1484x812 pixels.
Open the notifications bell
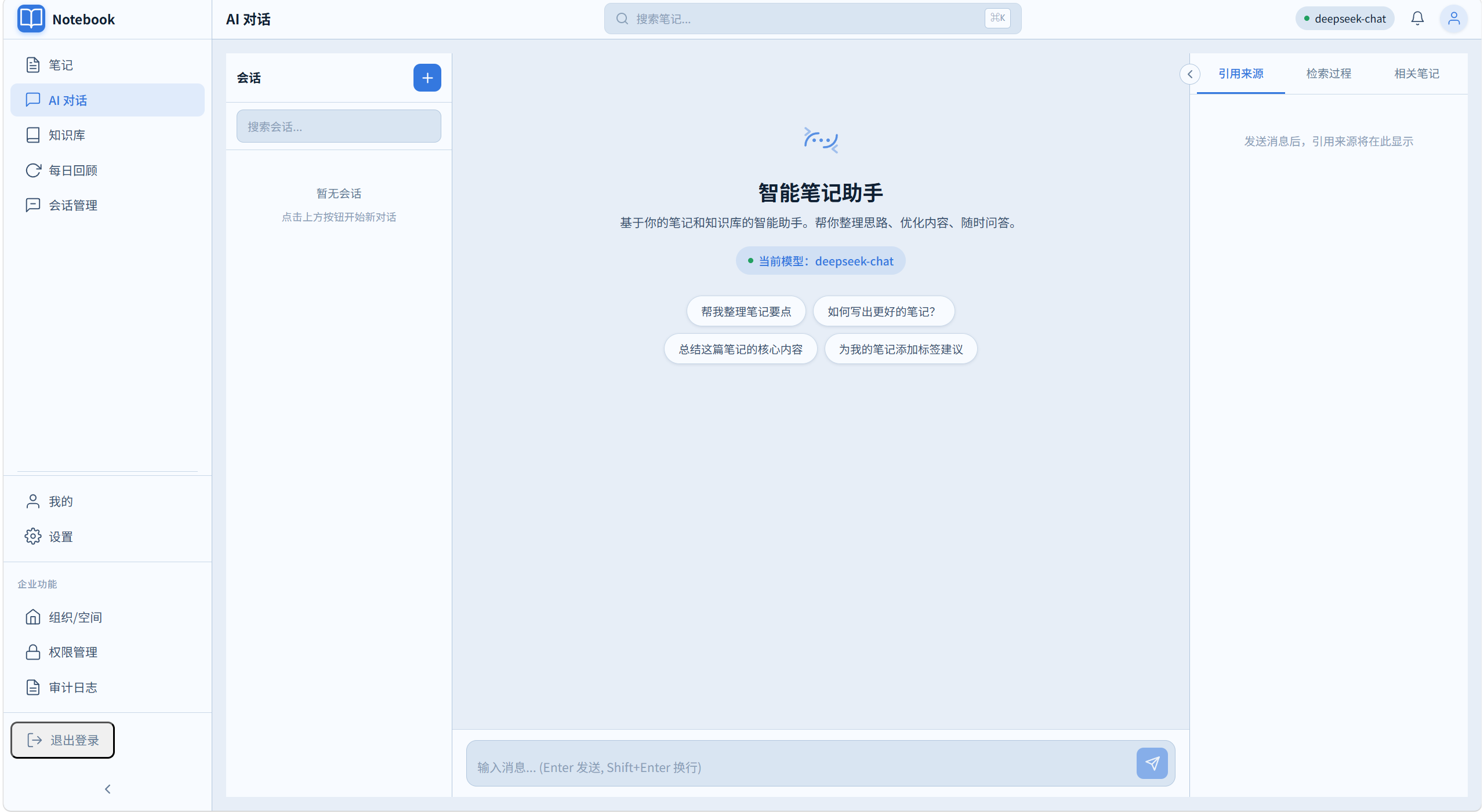point(1417,19)
